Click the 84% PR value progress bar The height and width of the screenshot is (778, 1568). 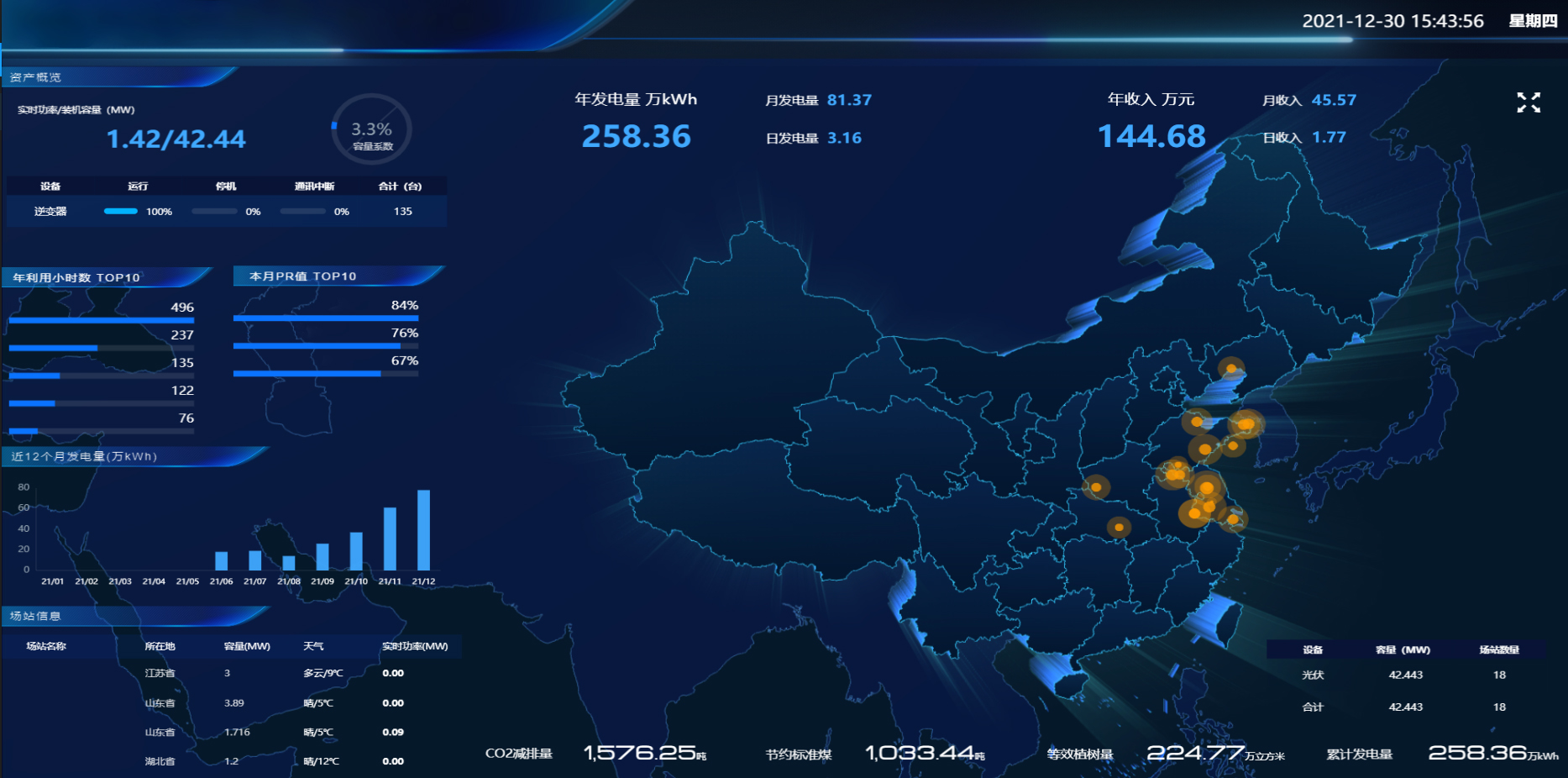coord(325,318)
